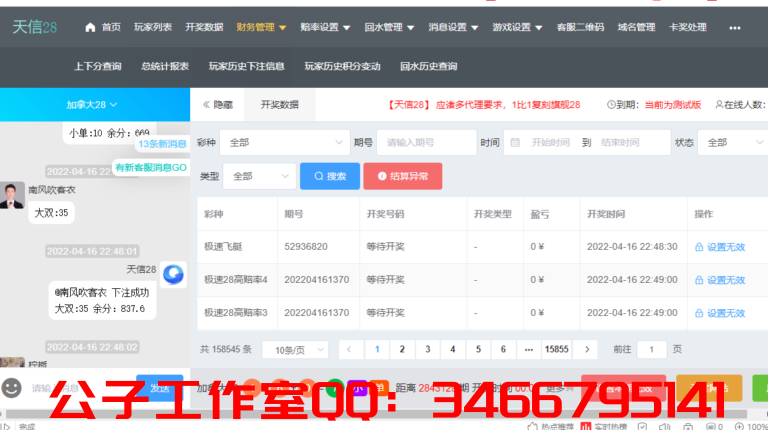The image size is (768, 430).
Task: Go to page 2
Action: (x=402, y=349)
